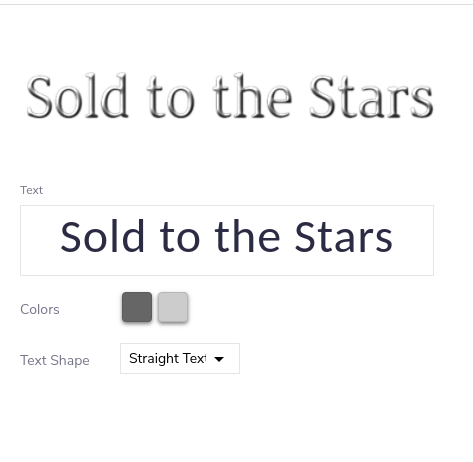The height and width of the screenshot is (462, 473).
Task: Click the word "the" in chrome preview
Action: 252,96
